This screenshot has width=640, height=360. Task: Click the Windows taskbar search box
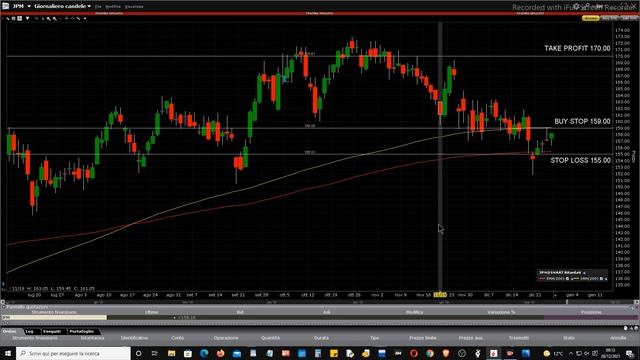click(x=73, y=353)
